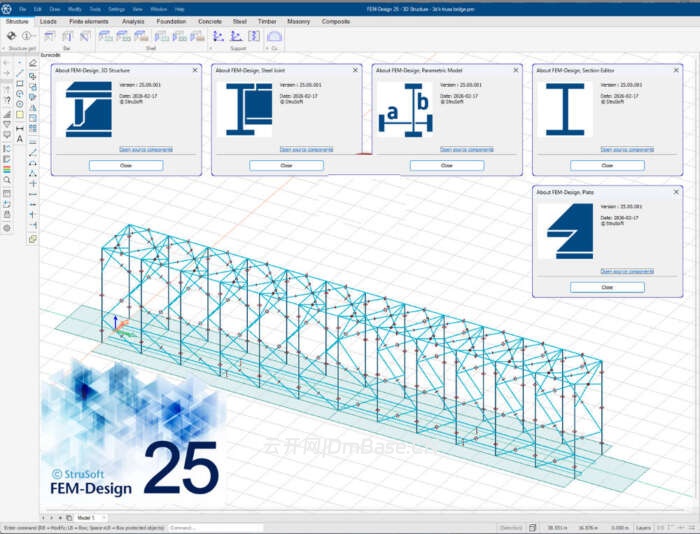Click the storey/structure grid globe icon
The image size is (700, 534).
tap(11, 36)
